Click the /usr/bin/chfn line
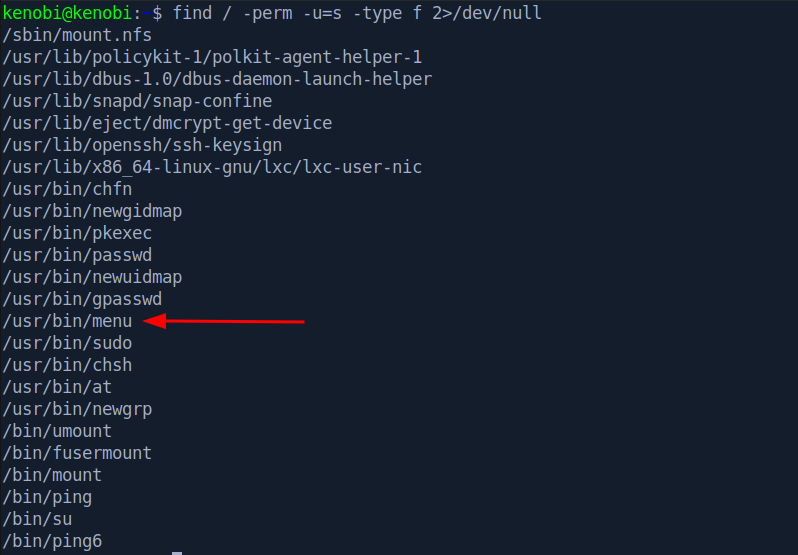The height and width of the screenshot is (555, 798). 67,189
